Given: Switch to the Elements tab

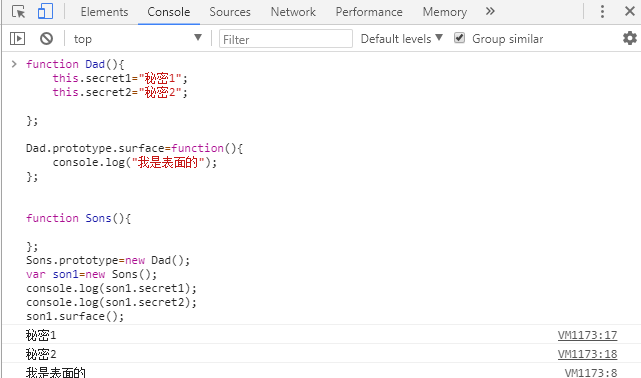Looking at the screenshot, I should [104, 12].
